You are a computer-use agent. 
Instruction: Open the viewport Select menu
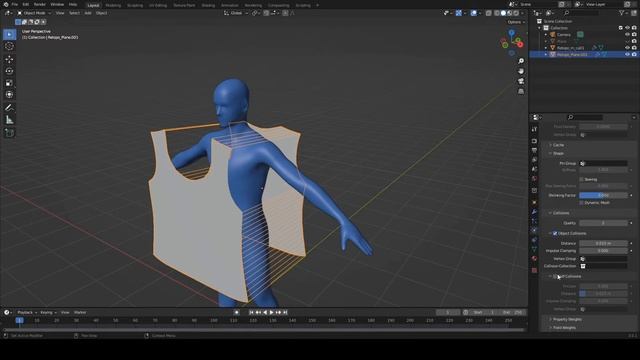pyautogui.click(x=74, y=13)
